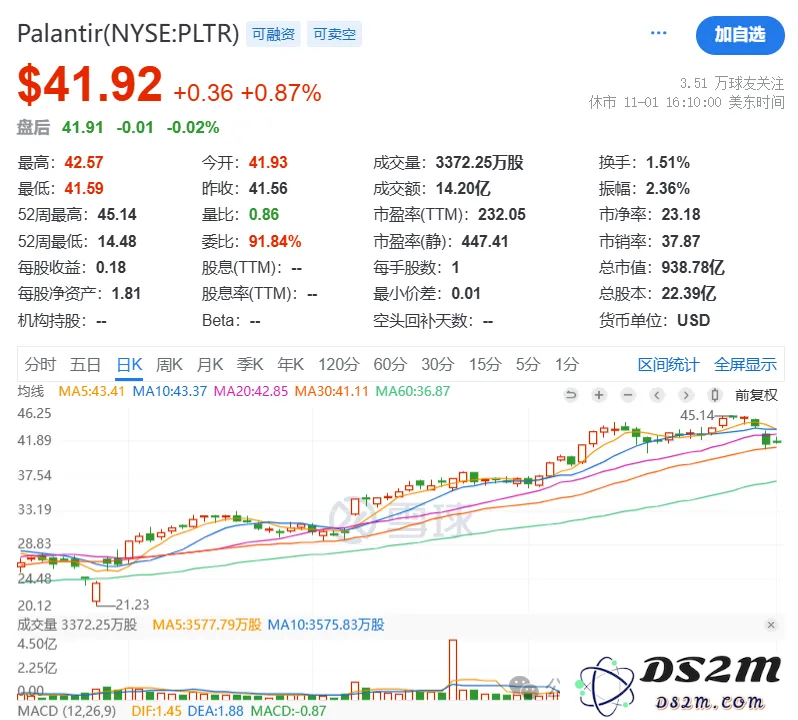Select the 周K tab
The width and height of the screenshot is (798, 720).
[x=169, y=364]
